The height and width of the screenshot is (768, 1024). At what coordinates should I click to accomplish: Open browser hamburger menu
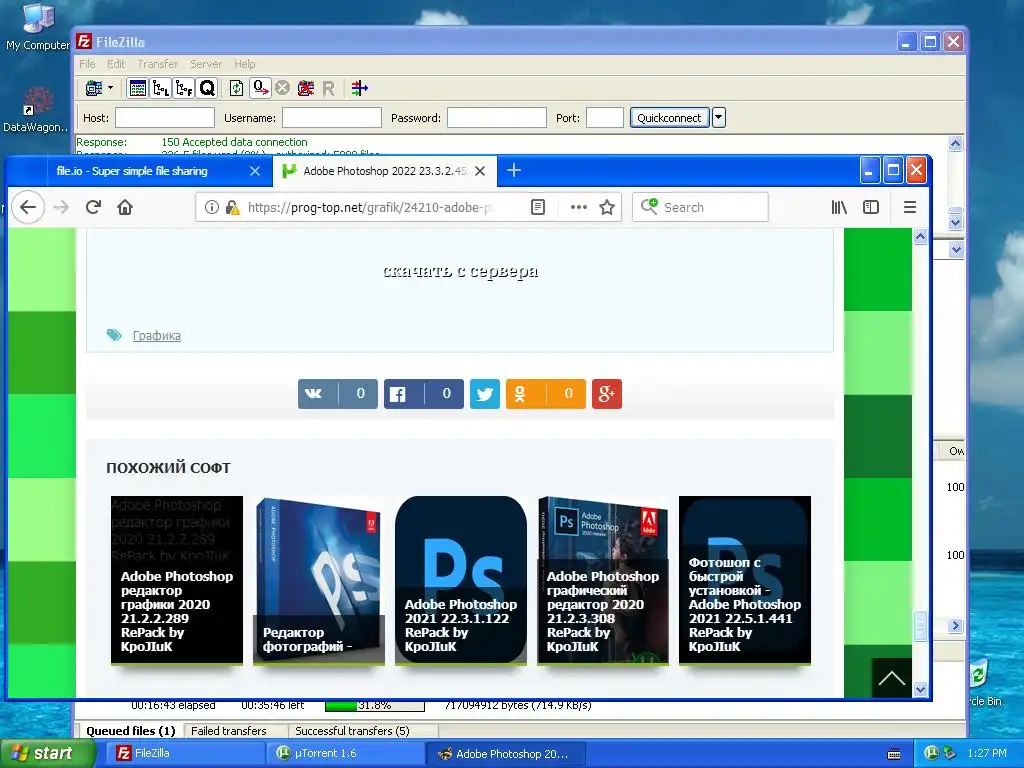click(x=910, y=207)
